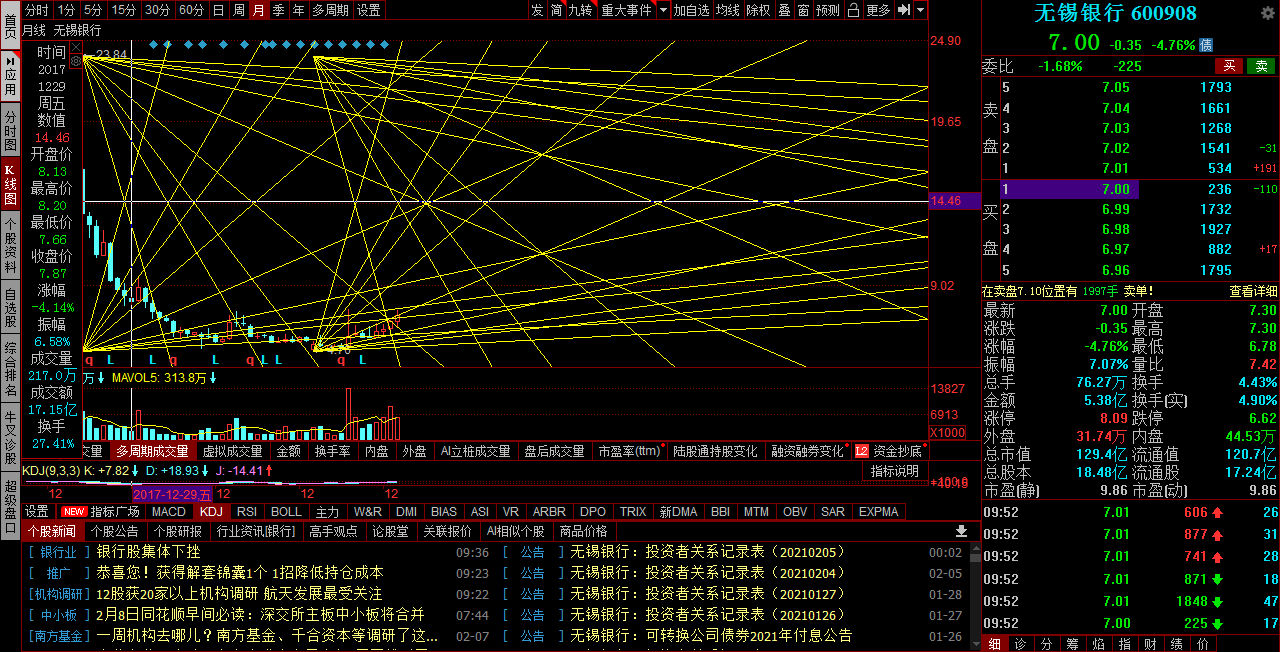Expand the last dropdown arrow in chart toolbar
Viewport: 1280px width, 652px height.
[x=920, y=10]
